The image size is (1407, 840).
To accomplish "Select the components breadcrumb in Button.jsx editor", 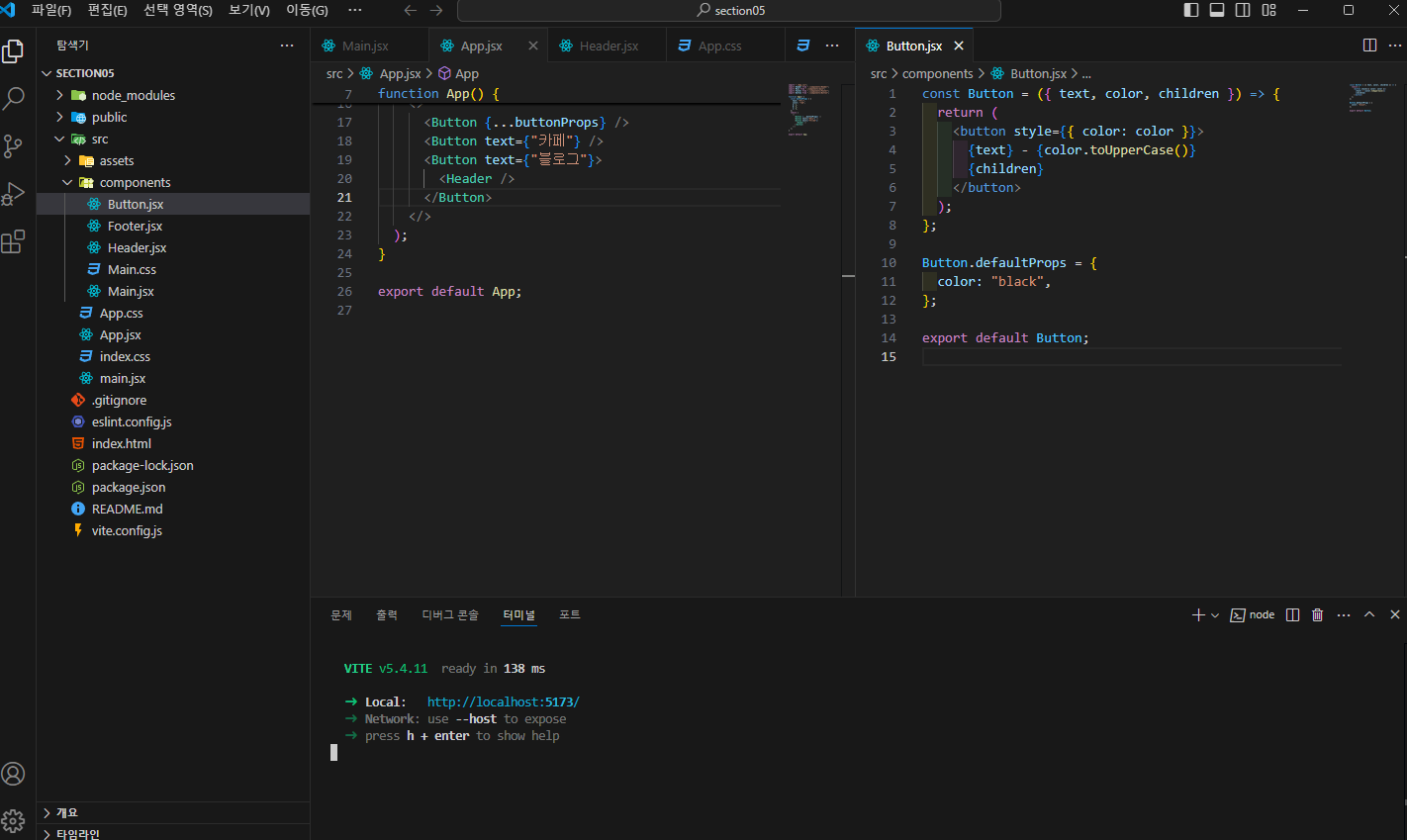I will point(937,73).
